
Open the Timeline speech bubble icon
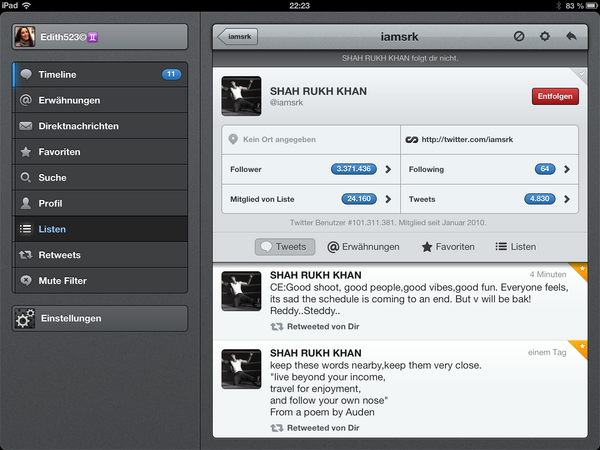[26, 74]
